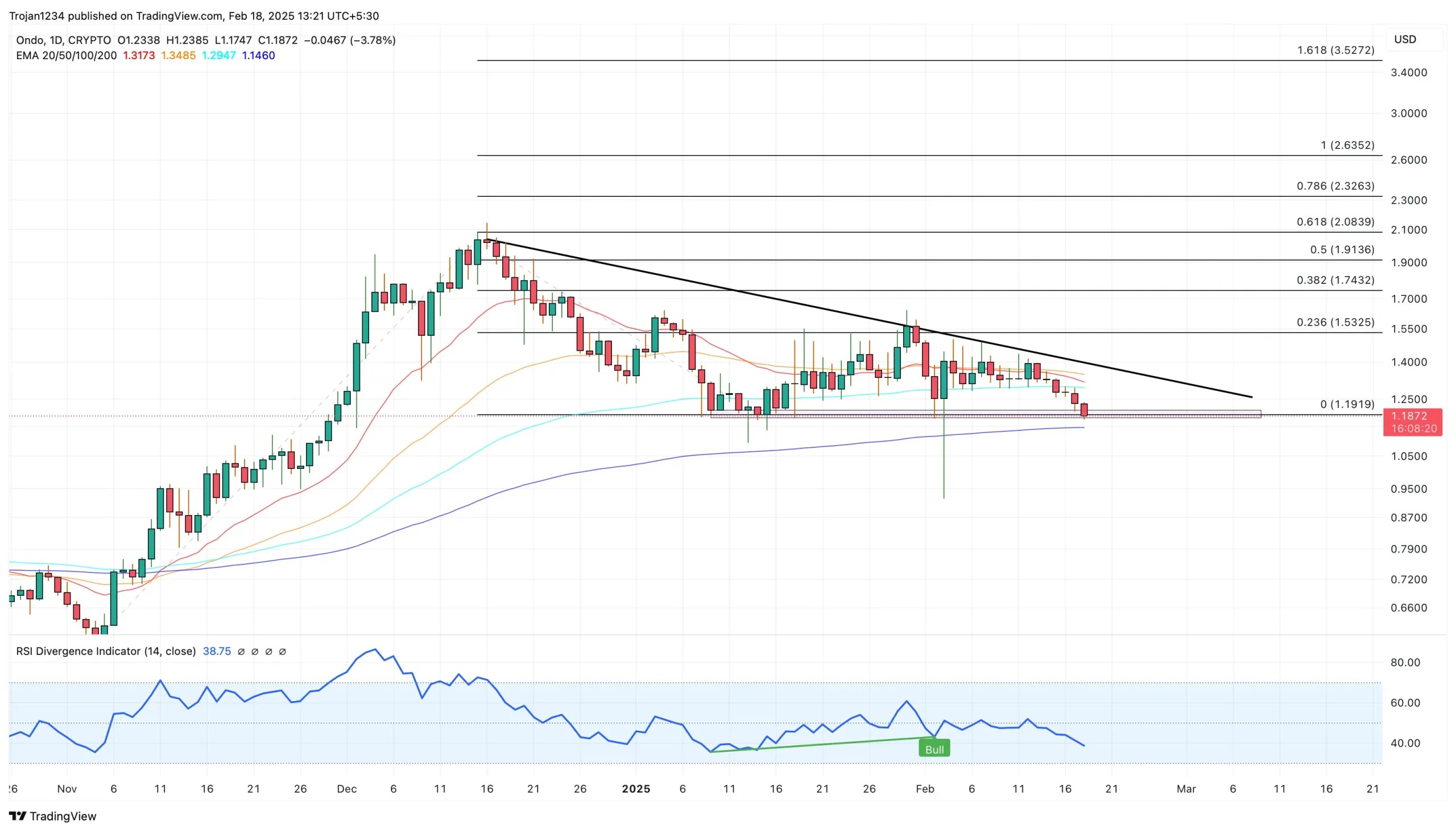1456x832 pixels.
Task: Select Feb on the time axis
Action: click(x=925, y=789)
